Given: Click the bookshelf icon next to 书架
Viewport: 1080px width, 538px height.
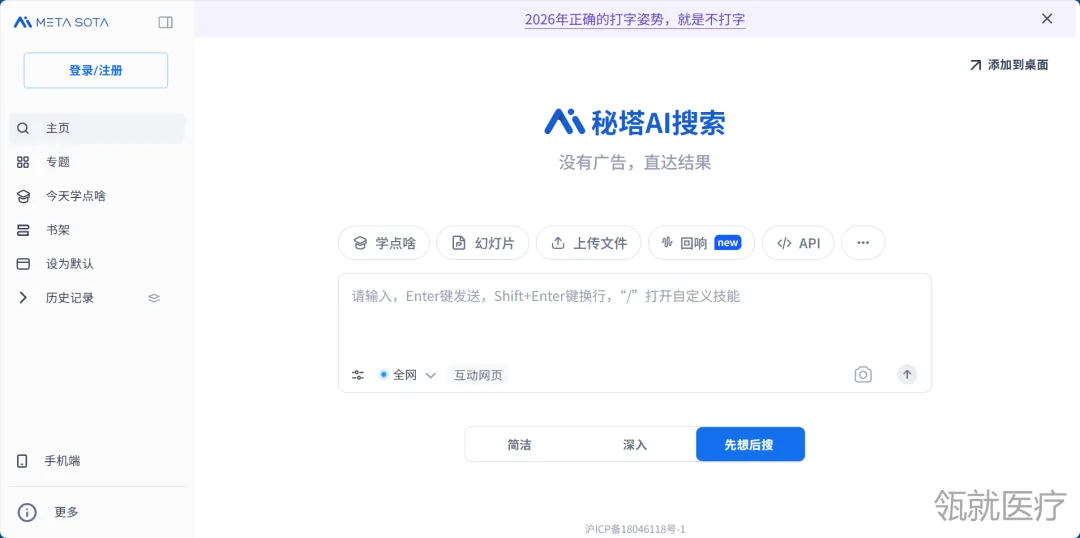Looking at the screenshot, I should [23, 230].
